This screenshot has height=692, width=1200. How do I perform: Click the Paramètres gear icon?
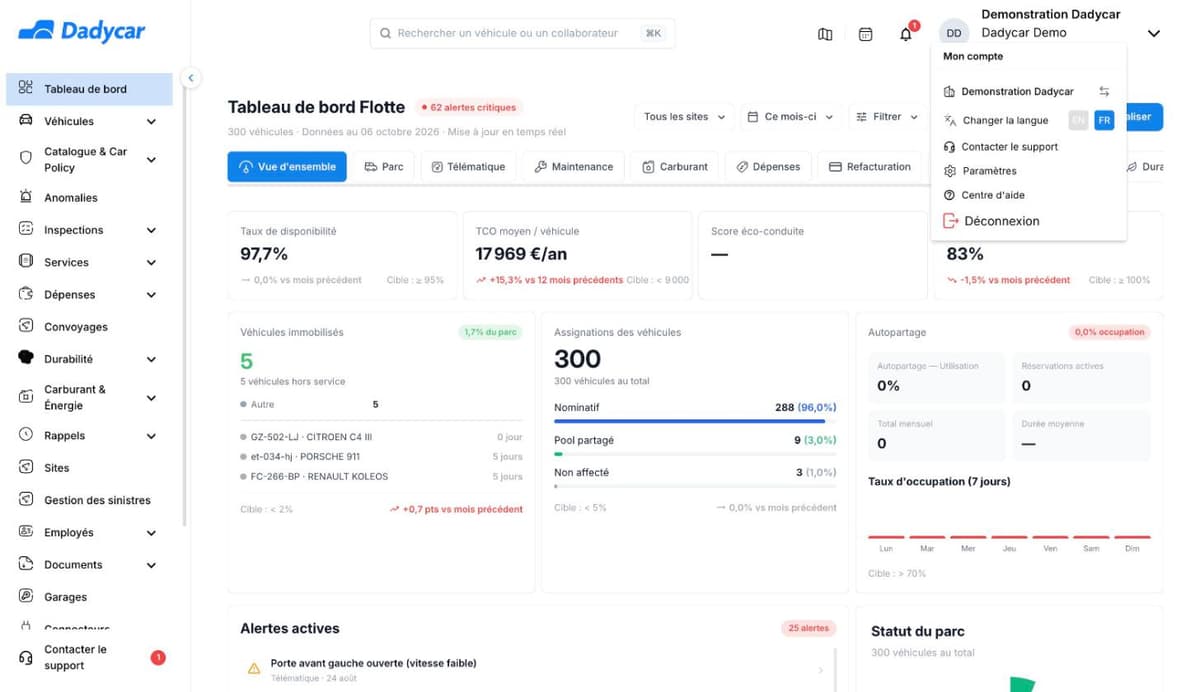pos(950,171)
